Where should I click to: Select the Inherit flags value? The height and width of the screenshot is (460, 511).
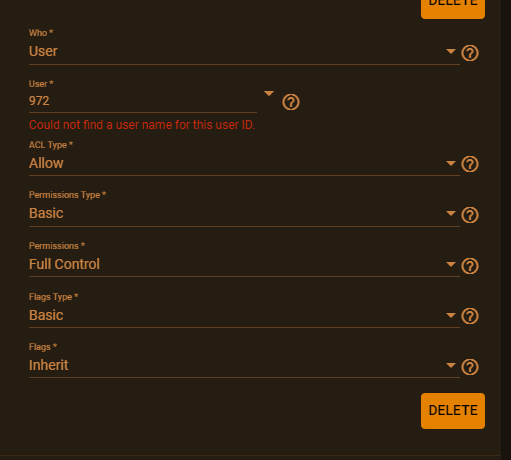[49, 365]
